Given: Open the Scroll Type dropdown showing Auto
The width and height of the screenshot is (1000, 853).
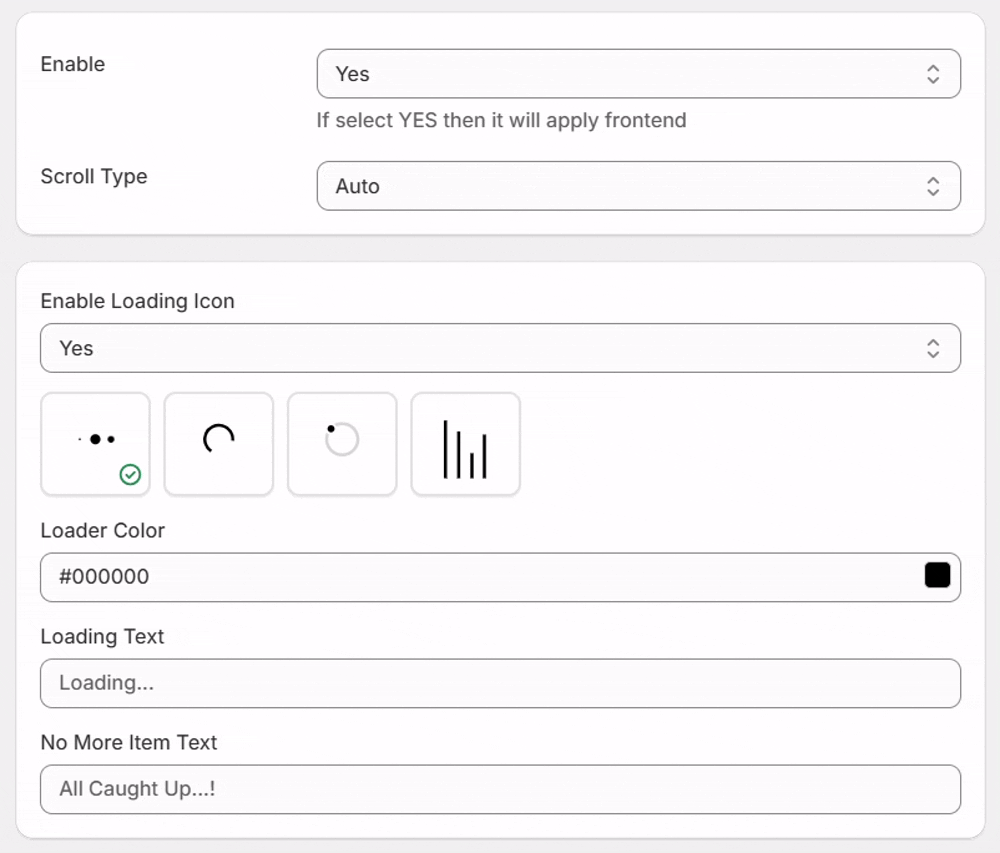Looking at the screenshot, I should [x=638, y=186].
